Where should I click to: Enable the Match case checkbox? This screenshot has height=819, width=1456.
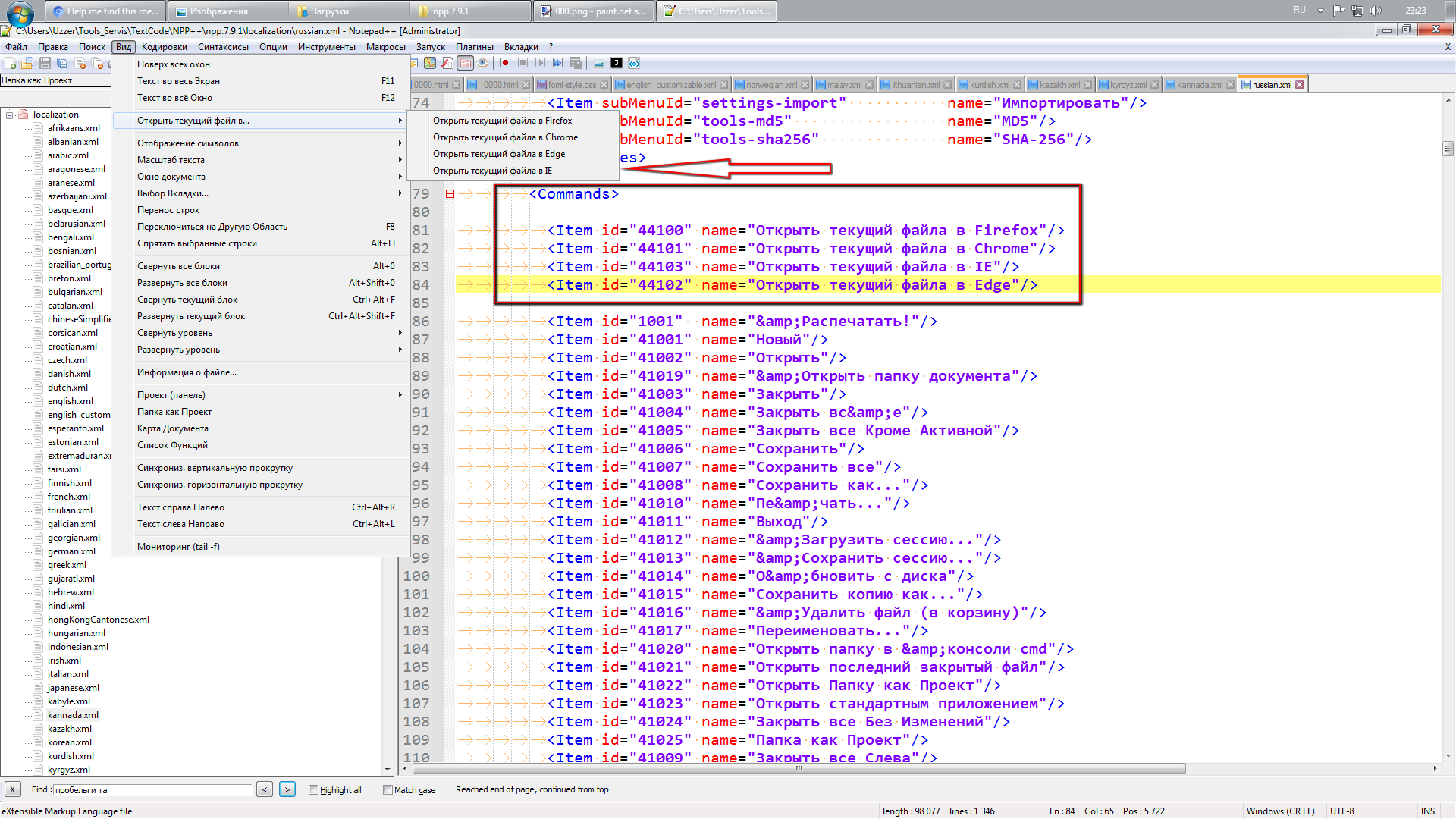(388, 789)
